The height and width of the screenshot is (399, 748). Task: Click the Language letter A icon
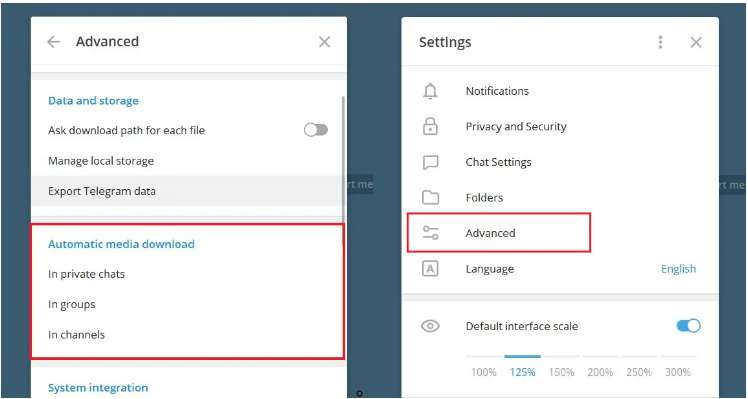tap(430, 269)
